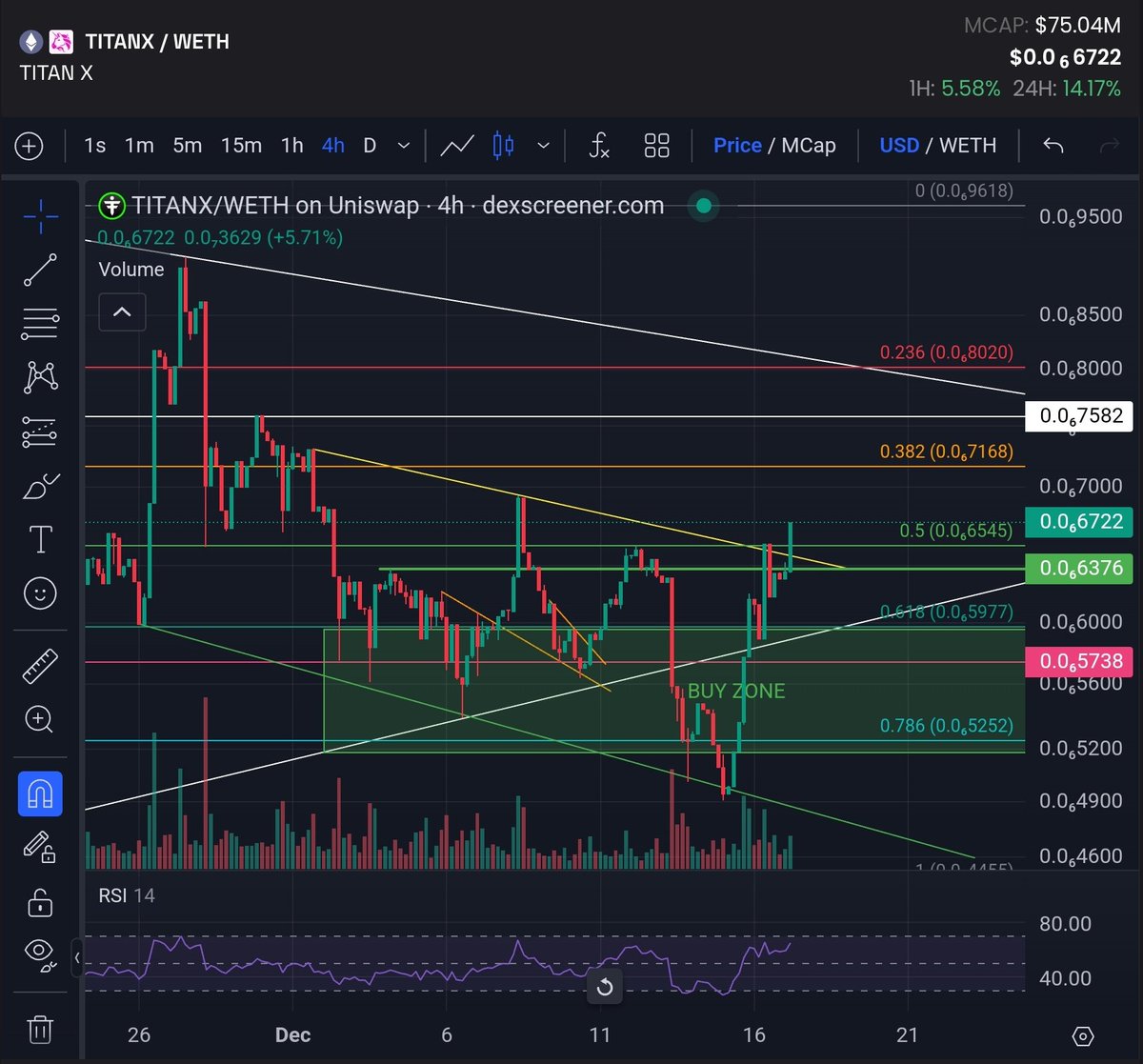1143x1064 pixels.
Task: Click the undo arrow
Action: (1053, 146)
